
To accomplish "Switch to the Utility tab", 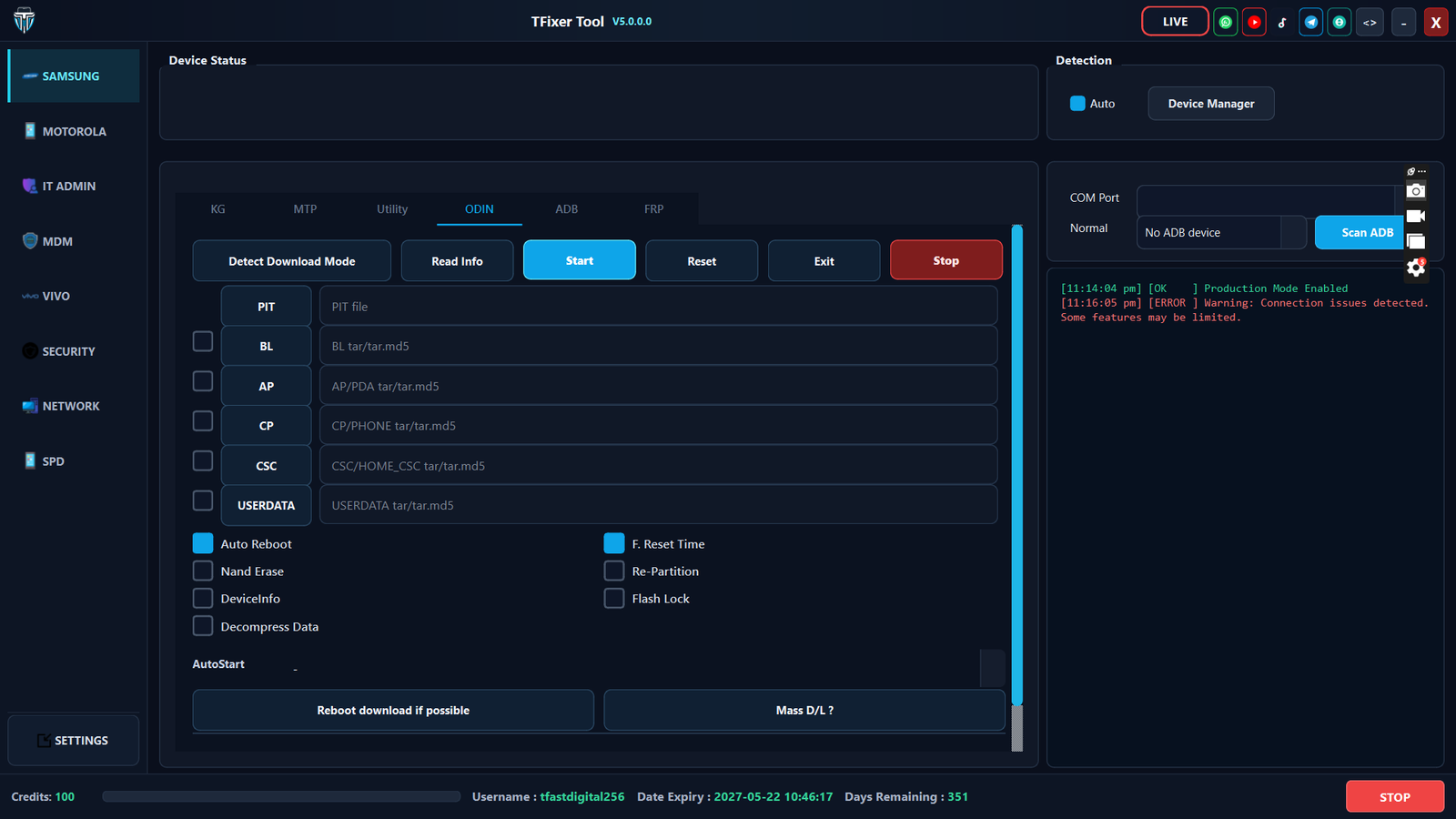I will pyautogui.click(x=392, y=208).
